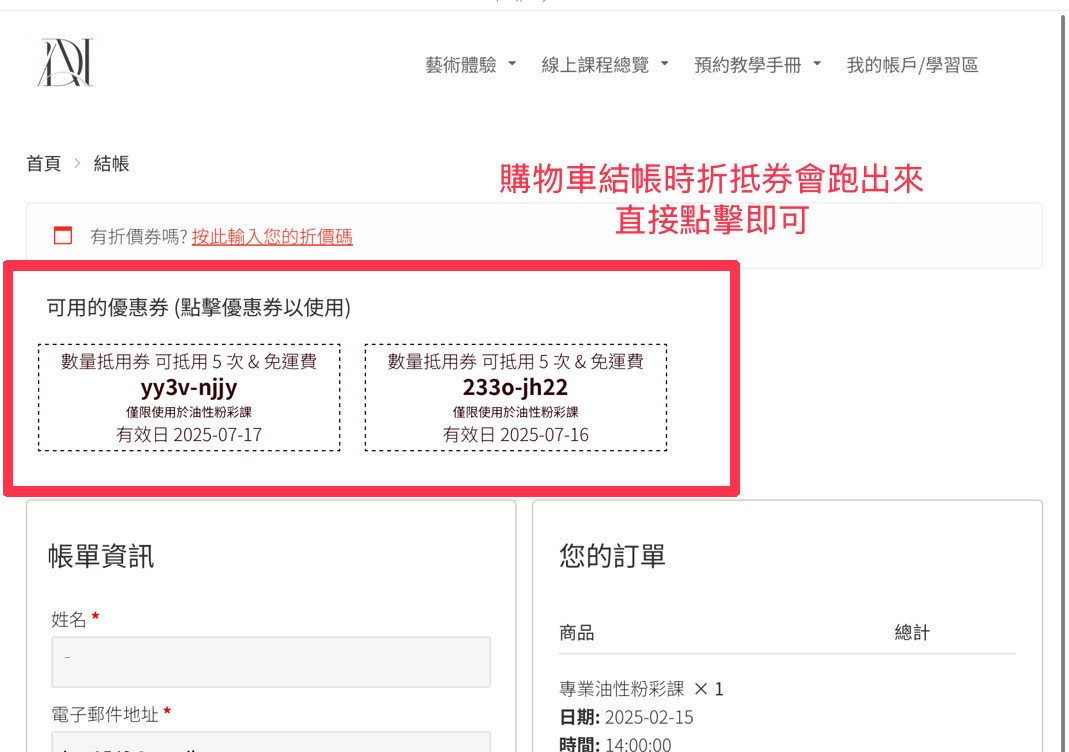Screen dimensions: 1069x752
Task: Apply coupon 233o-jh22
Action: (x=515, y=397)
